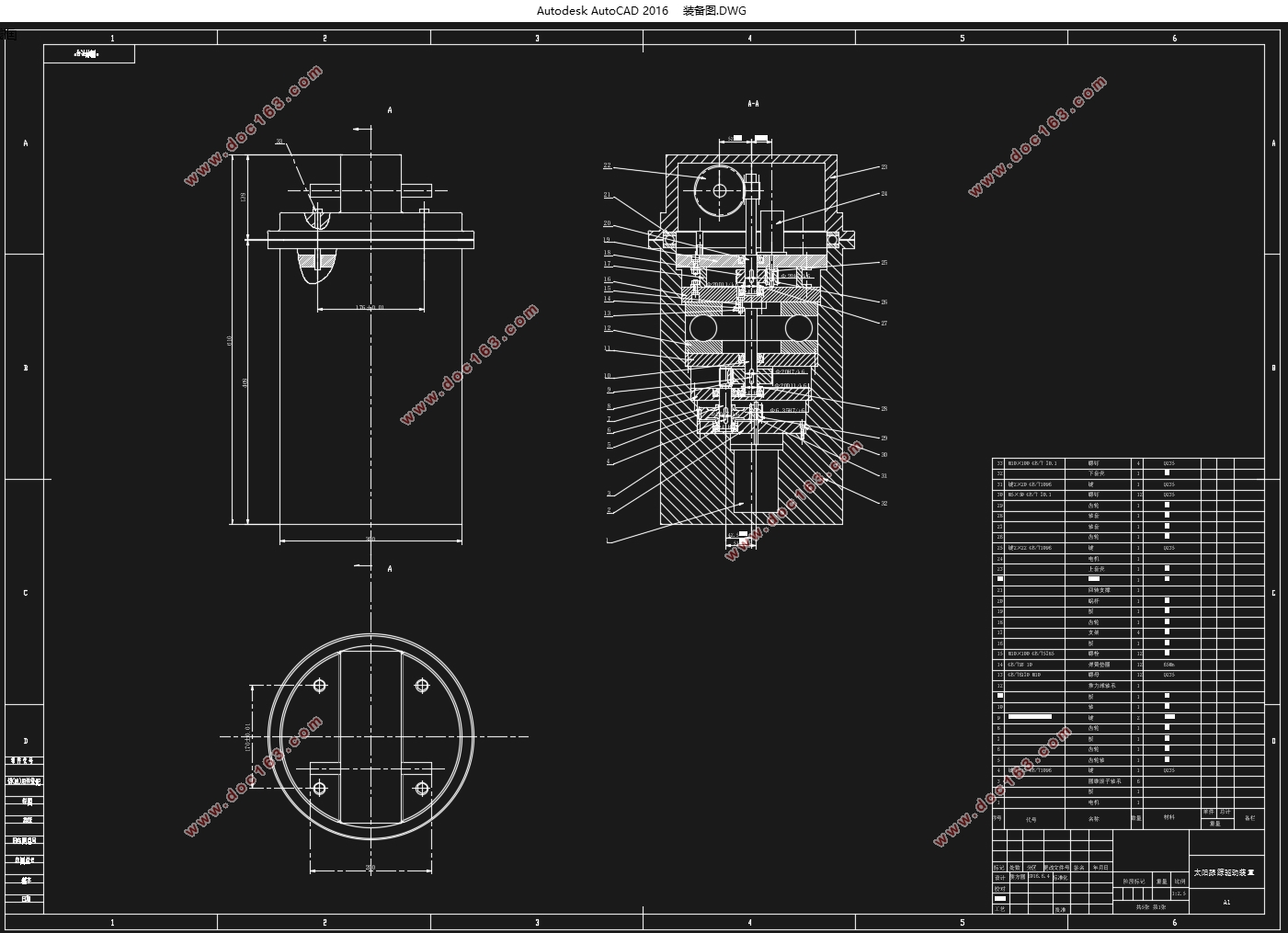Pick callout number 23 in section A-A
This screenshot has width=1288, height=933.
pos(883,167)
